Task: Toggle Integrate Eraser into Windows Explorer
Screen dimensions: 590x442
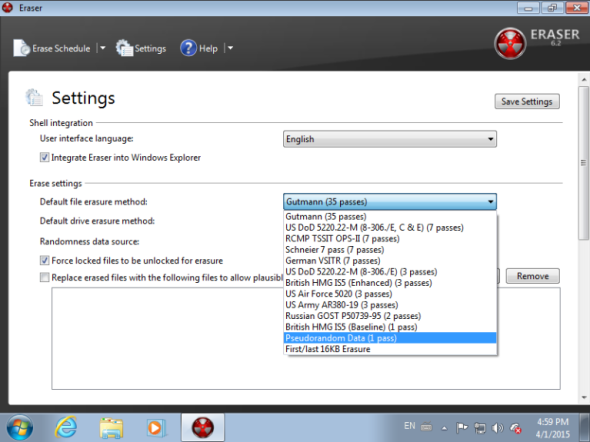Action: click(x=44, y=157)
